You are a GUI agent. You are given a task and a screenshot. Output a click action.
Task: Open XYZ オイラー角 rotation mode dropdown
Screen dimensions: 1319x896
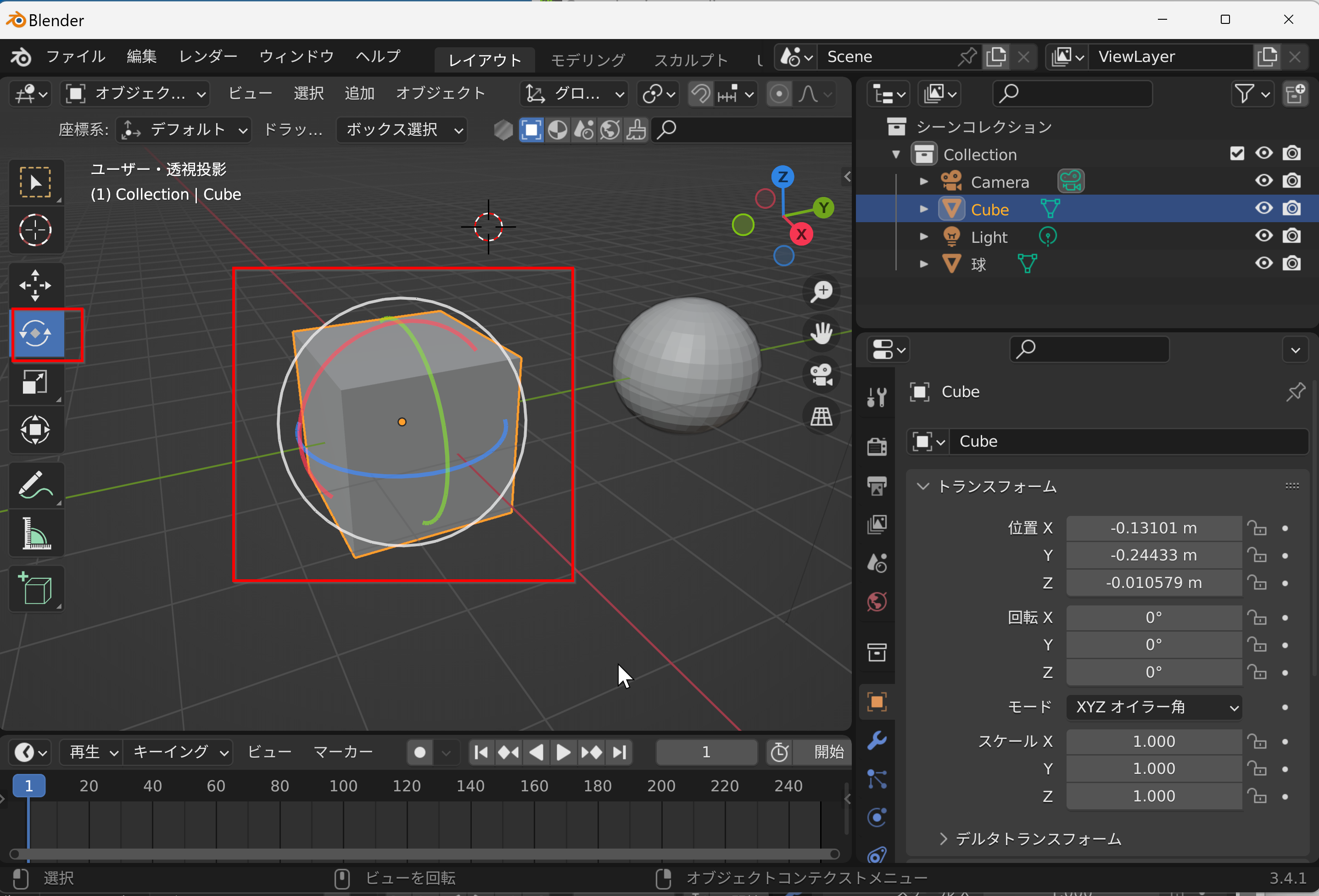pyautogui.click(x=1153, y=707)
